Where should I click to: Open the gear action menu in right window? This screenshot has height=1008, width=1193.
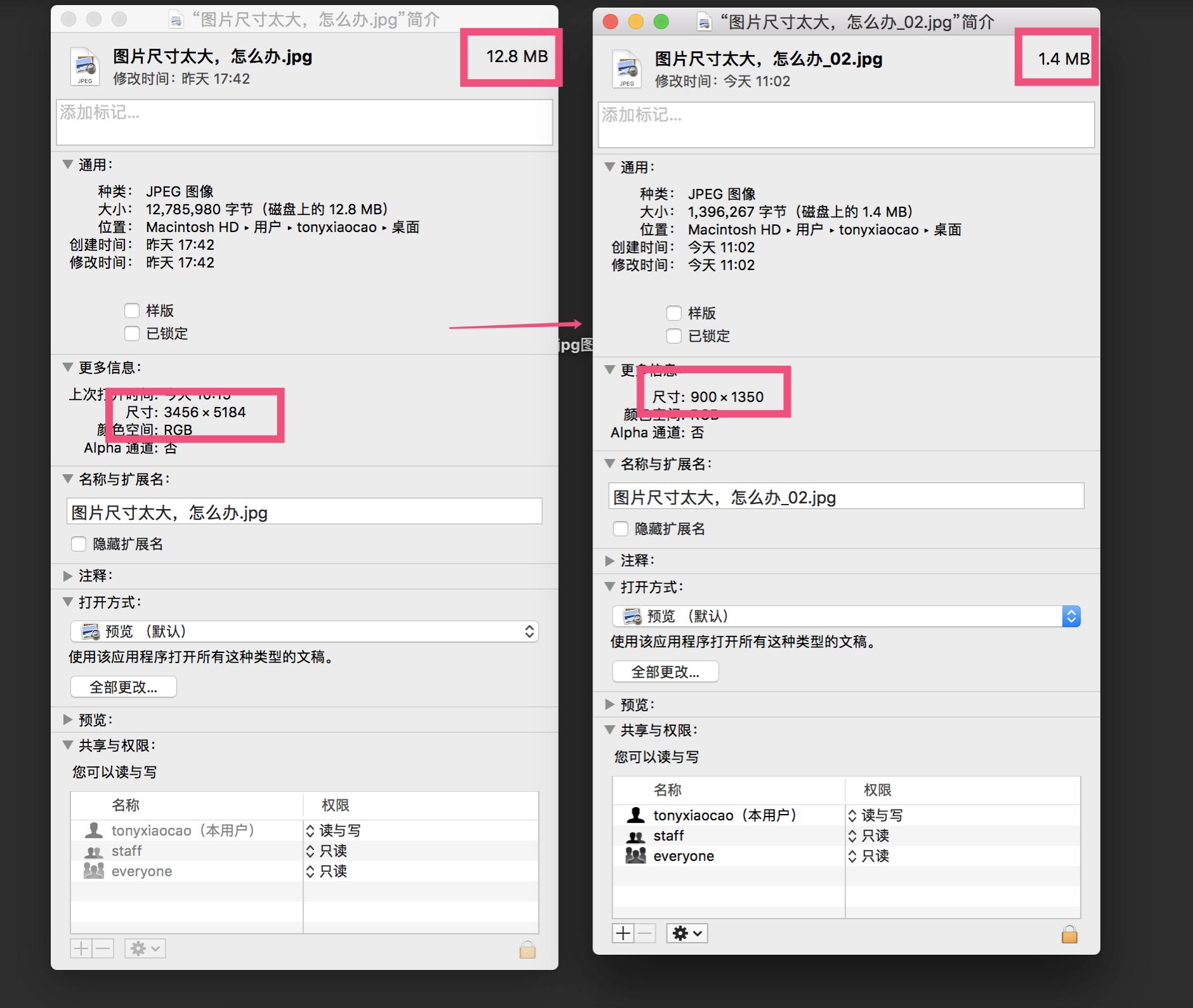(x=686, y=932)
